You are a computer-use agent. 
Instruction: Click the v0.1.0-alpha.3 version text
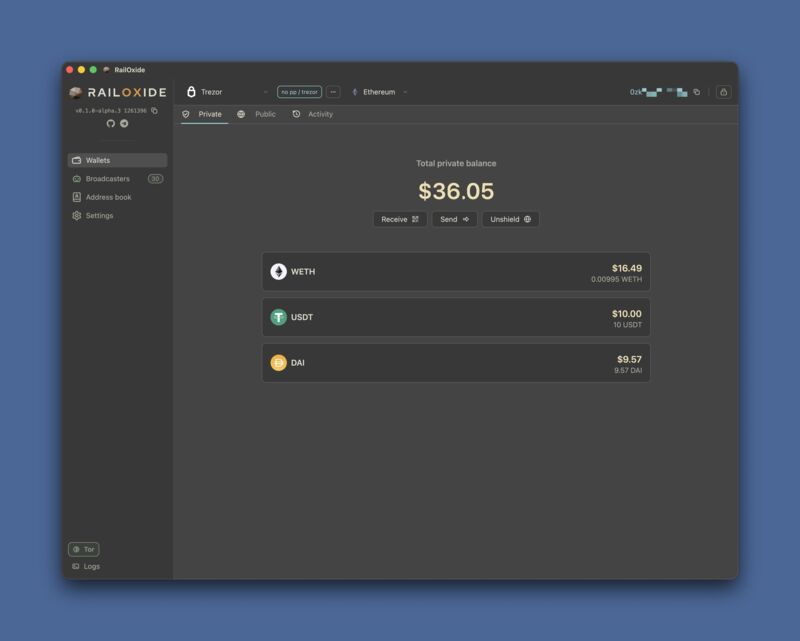[111, 110]
